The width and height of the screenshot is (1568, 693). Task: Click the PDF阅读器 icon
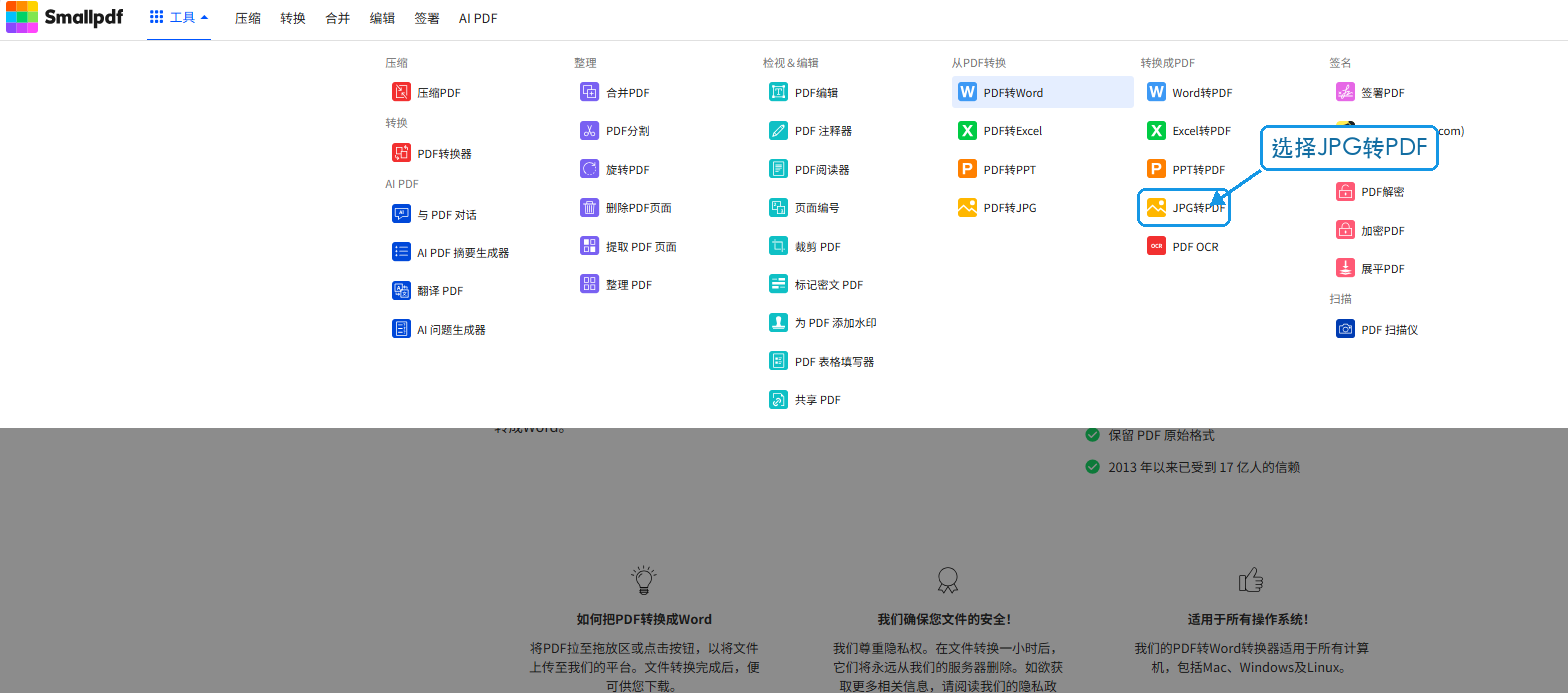click(779, 169)
